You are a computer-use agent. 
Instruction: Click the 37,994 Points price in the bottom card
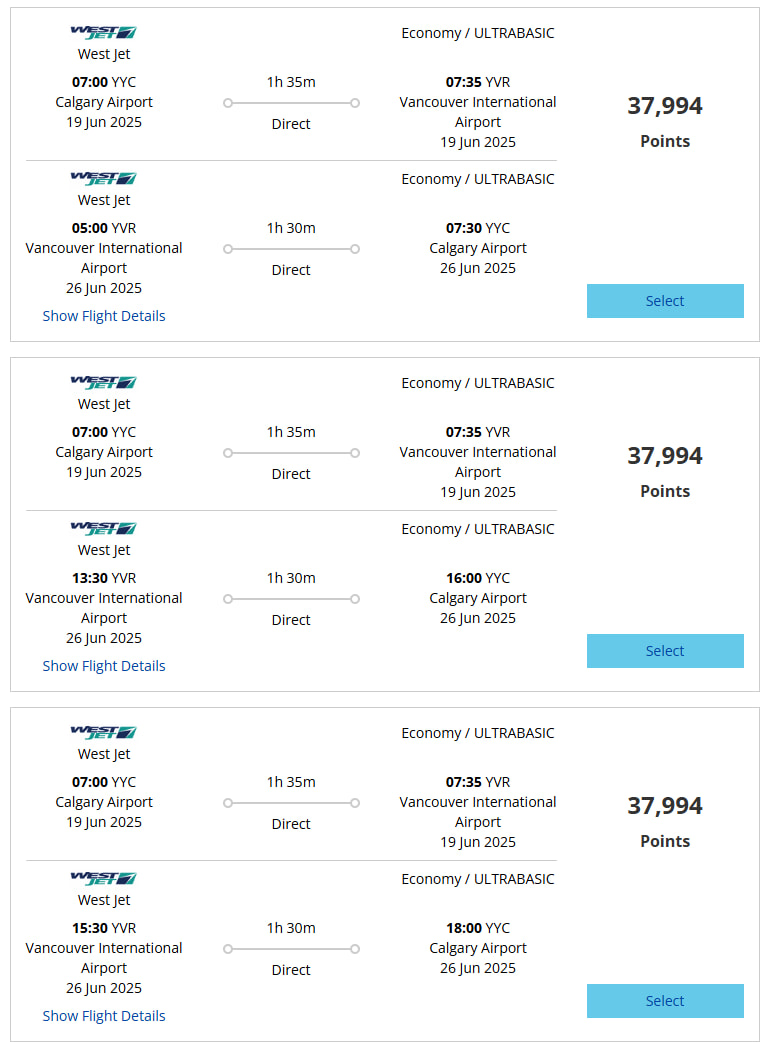pos(665,806)
